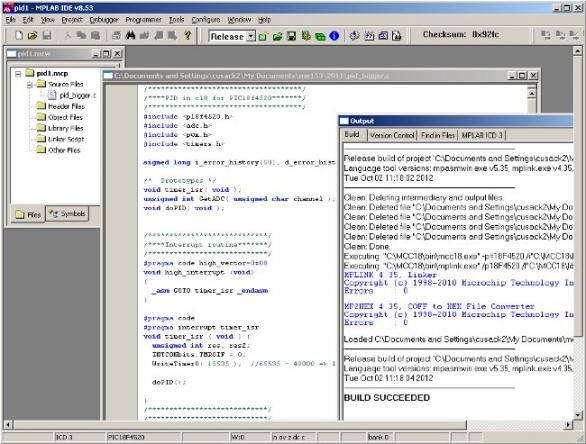Click the Make build icon after info icon
This screenshot has height=444, width=586.
(354, 36)
